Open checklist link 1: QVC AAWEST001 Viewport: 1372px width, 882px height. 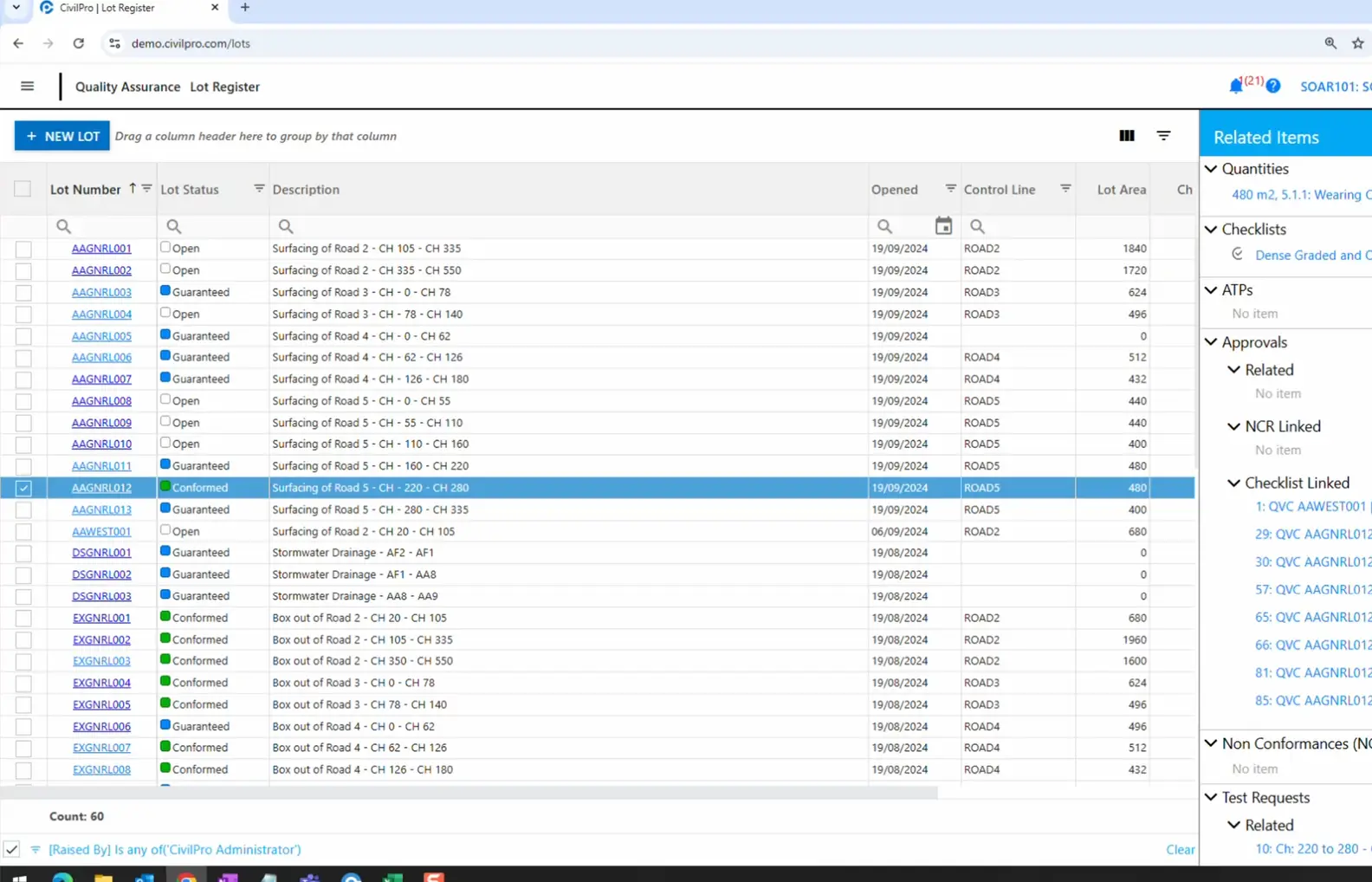tap(1311, 506)
